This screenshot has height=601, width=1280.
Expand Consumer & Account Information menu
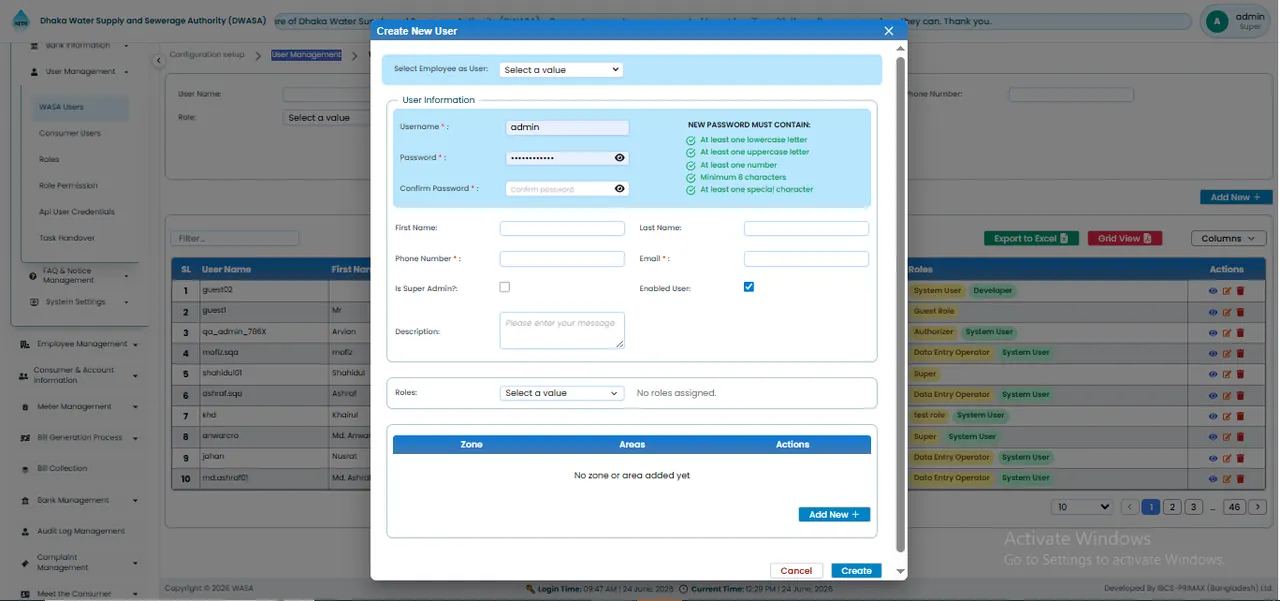tap(79, 375)
